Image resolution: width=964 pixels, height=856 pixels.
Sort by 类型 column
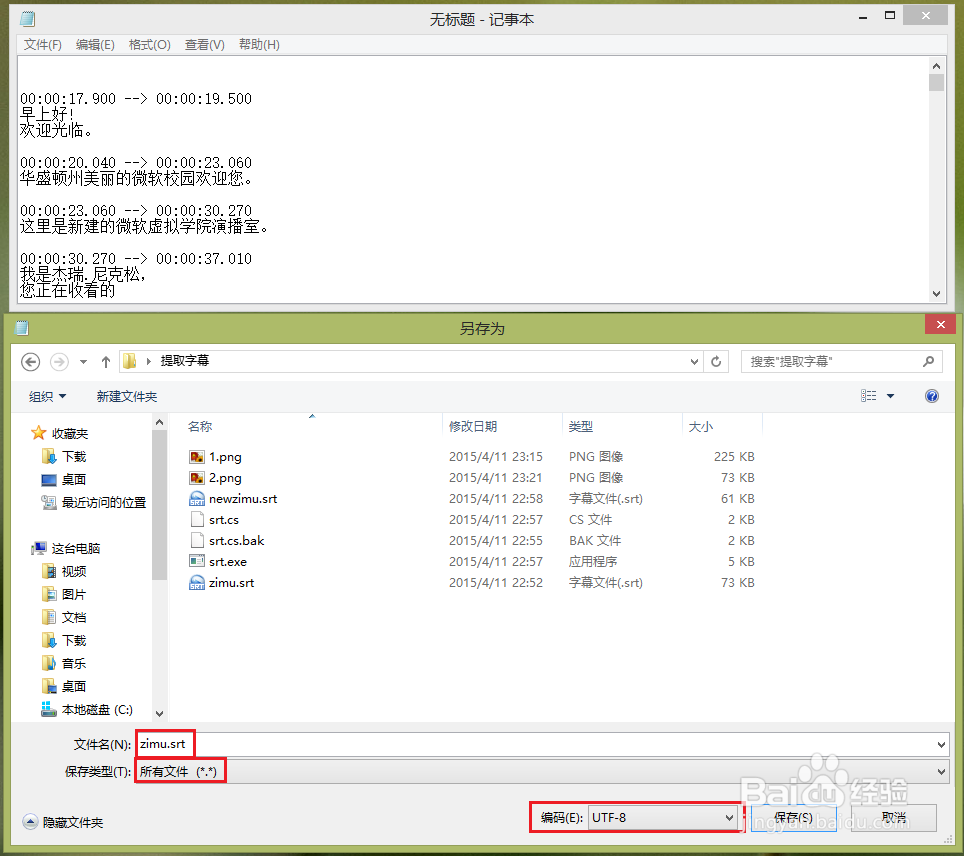point(581,426)
